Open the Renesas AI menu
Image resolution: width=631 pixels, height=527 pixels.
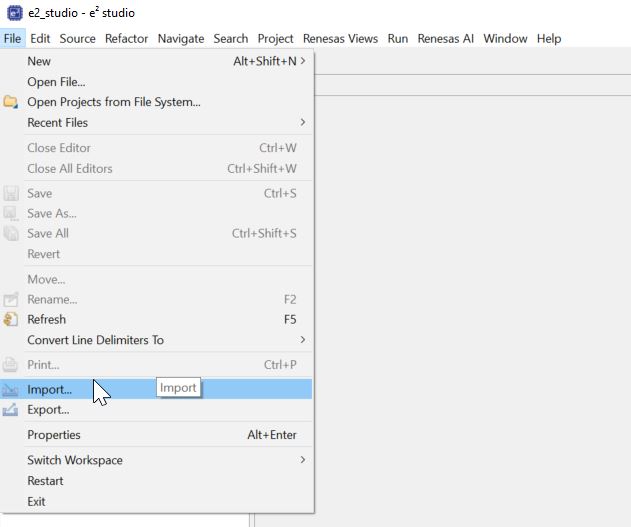pos(445,39)
